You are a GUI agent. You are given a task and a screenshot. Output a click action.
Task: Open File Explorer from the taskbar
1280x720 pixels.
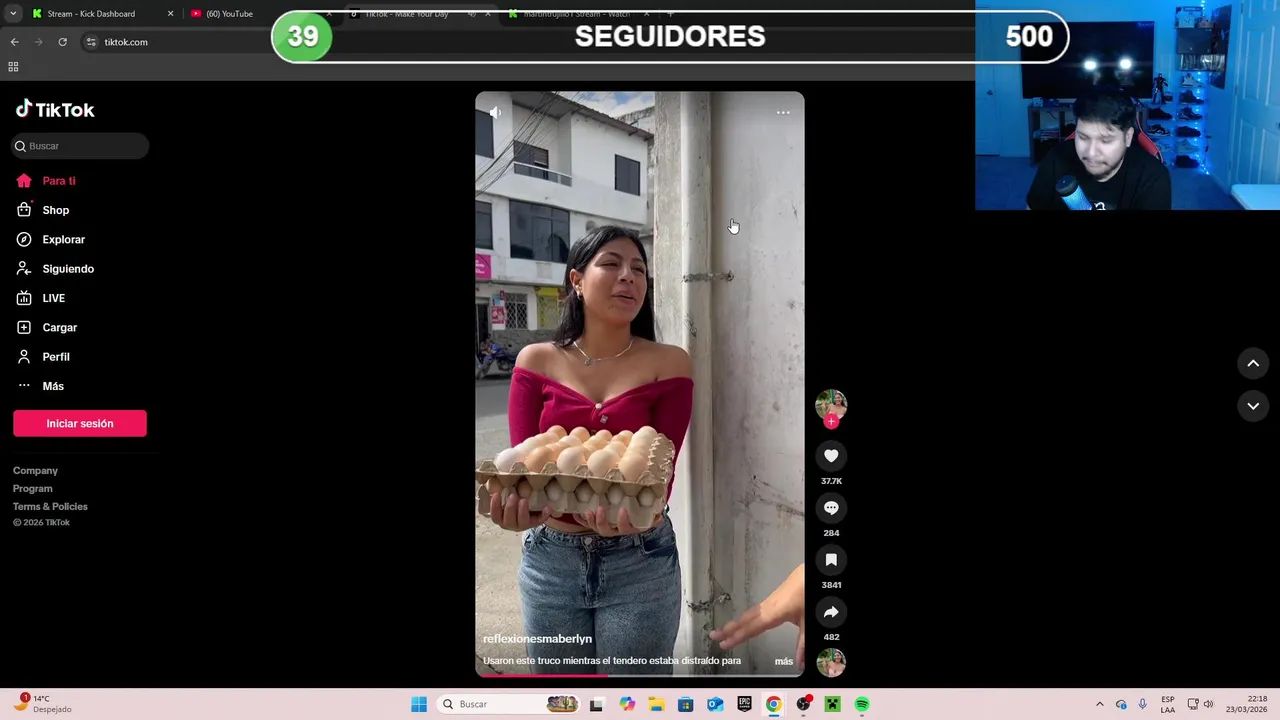click(x=656, y=704)
